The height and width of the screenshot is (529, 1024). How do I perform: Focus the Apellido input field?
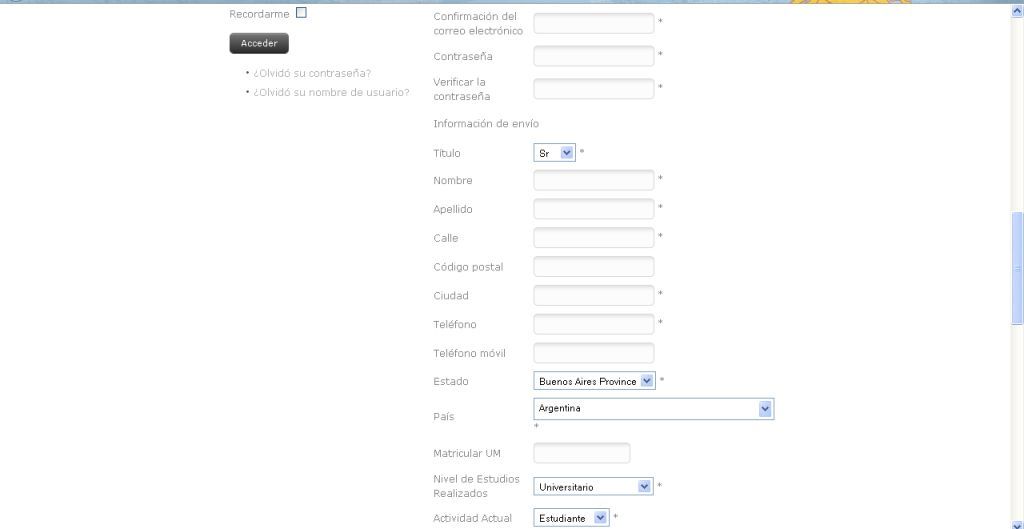coord(594,209)
